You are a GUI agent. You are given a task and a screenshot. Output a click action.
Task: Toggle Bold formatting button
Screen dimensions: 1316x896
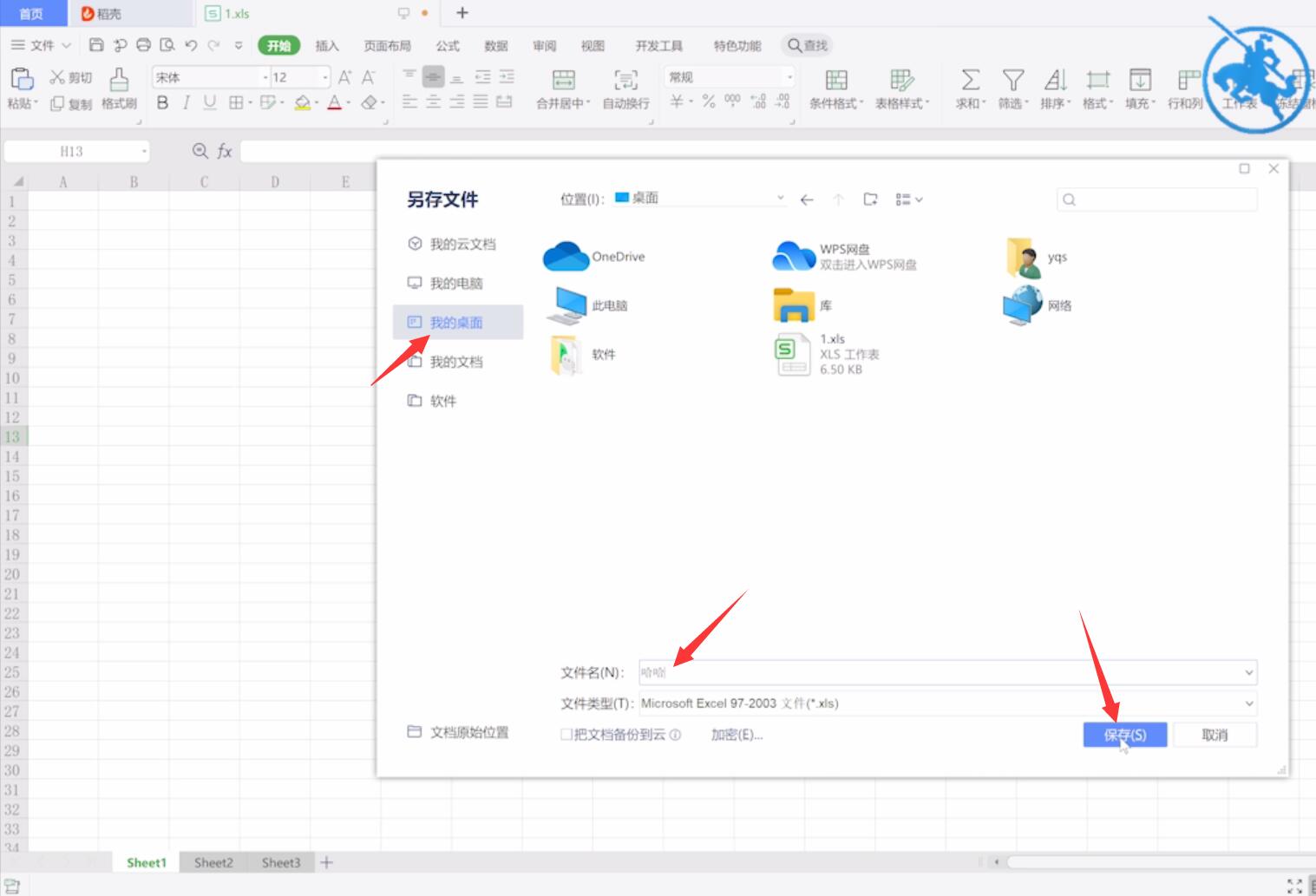coord(162,102)
